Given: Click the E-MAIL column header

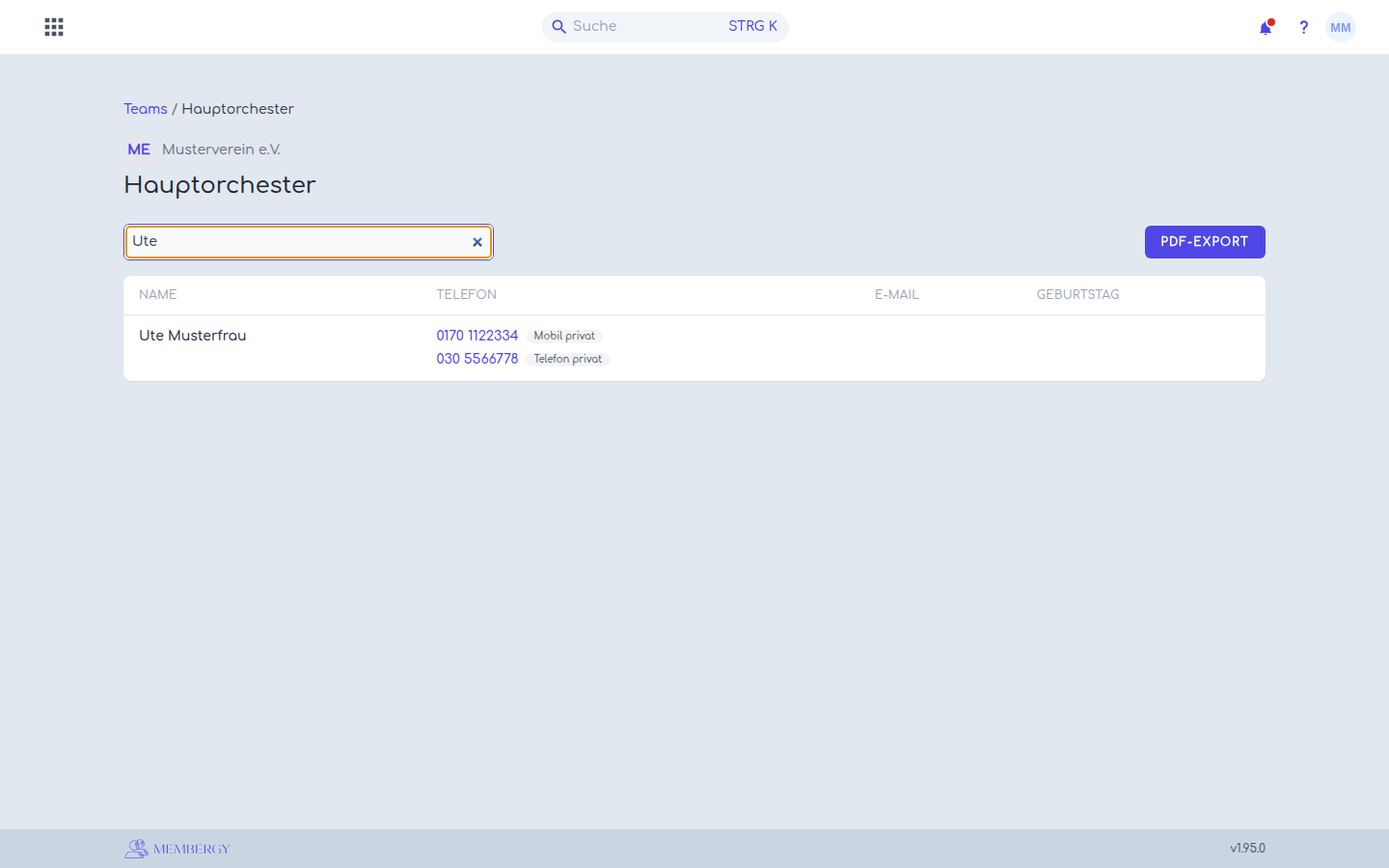Looking at the screenshot, I should 897,295.
